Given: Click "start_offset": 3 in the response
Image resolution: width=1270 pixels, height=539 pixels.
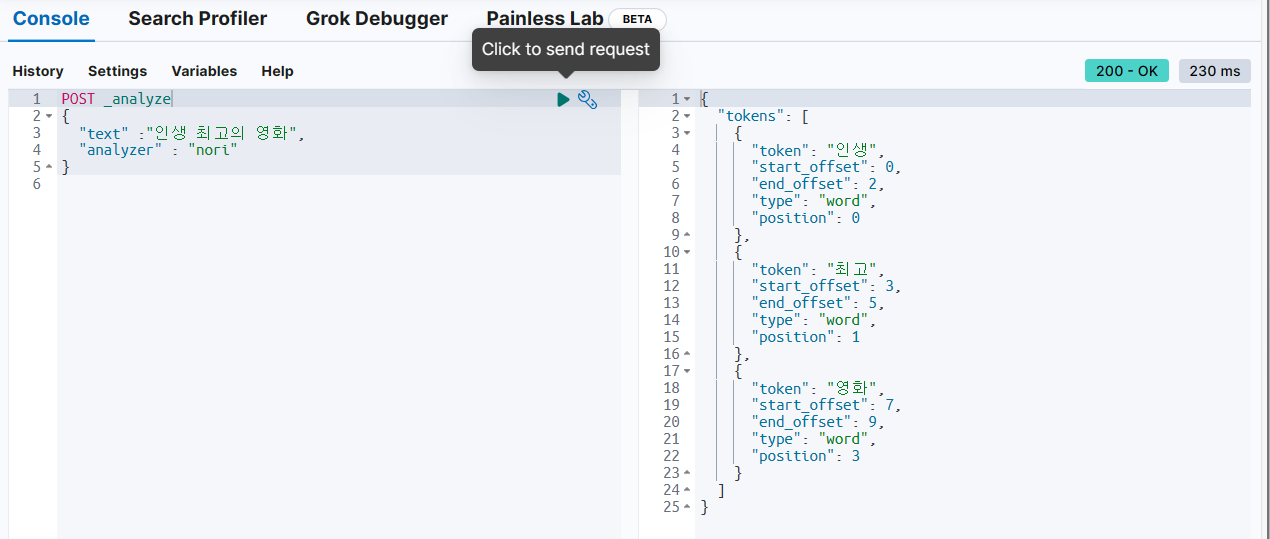Looking at the screenshot, I should tap(825, 286).
